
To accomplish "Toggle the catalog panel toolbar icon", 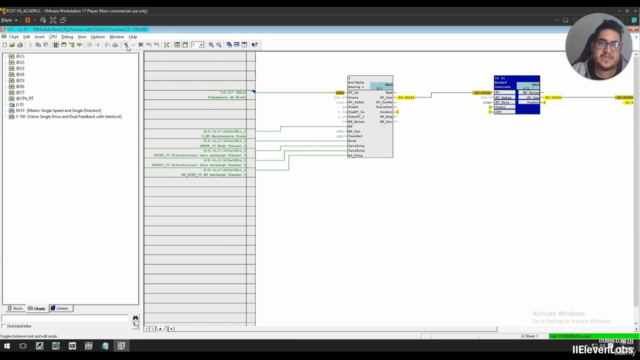I will click(x=56, y=45).
